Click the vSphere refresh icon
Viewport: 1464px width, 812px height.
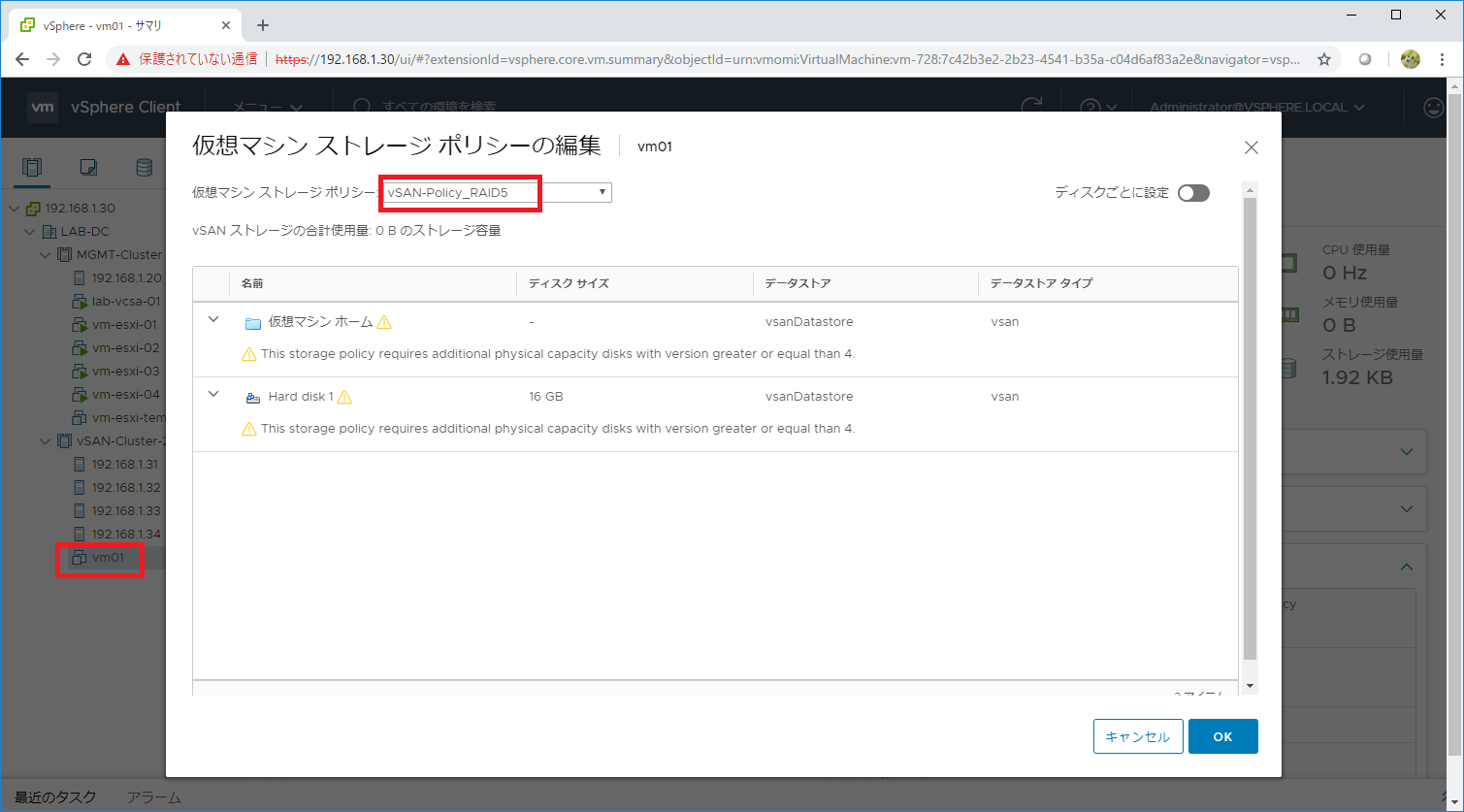pos(1032,107)
